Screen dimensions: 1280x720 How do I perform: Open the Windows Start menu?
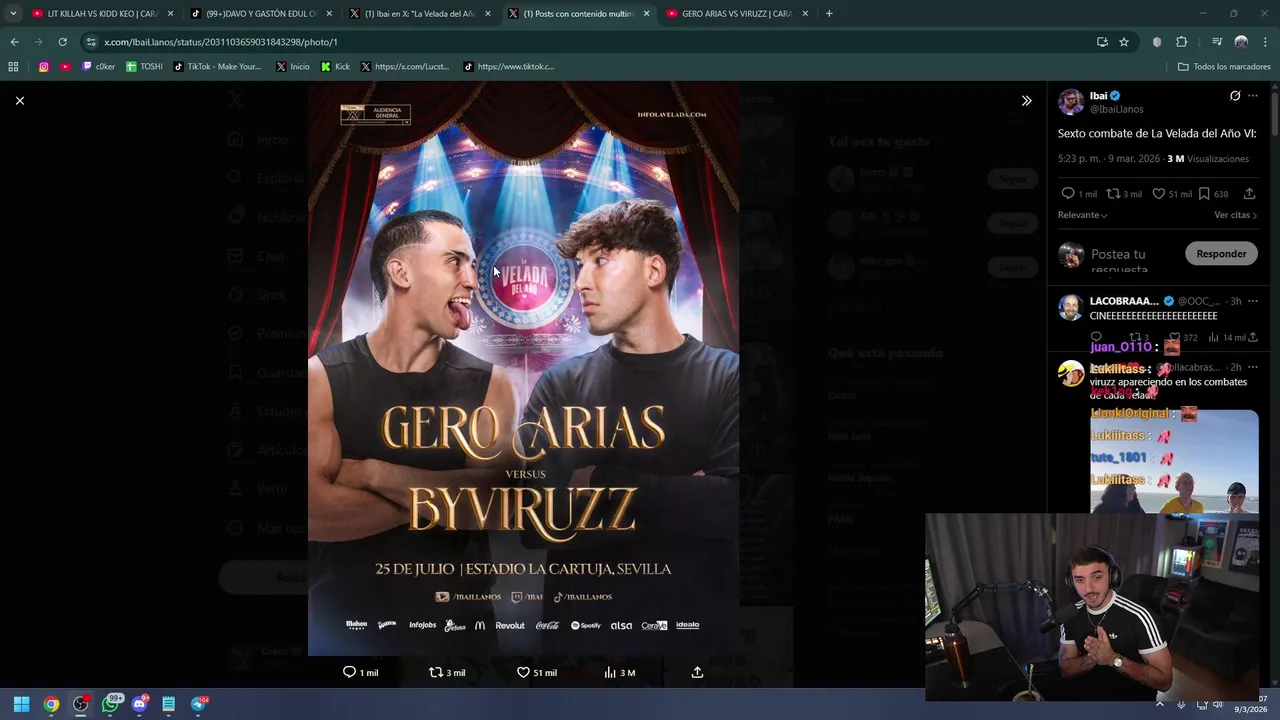[21, 704]
